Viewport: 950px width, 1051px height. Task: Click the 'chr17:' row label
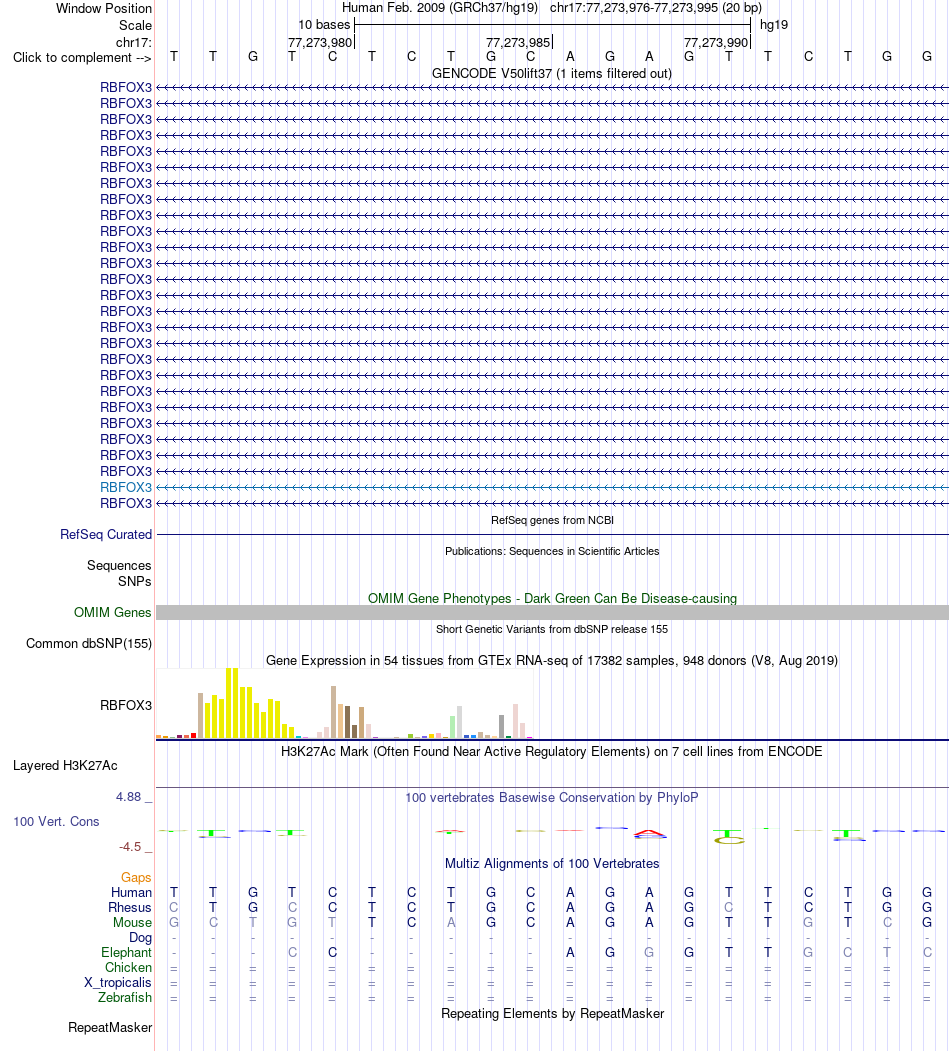[133, 42]
